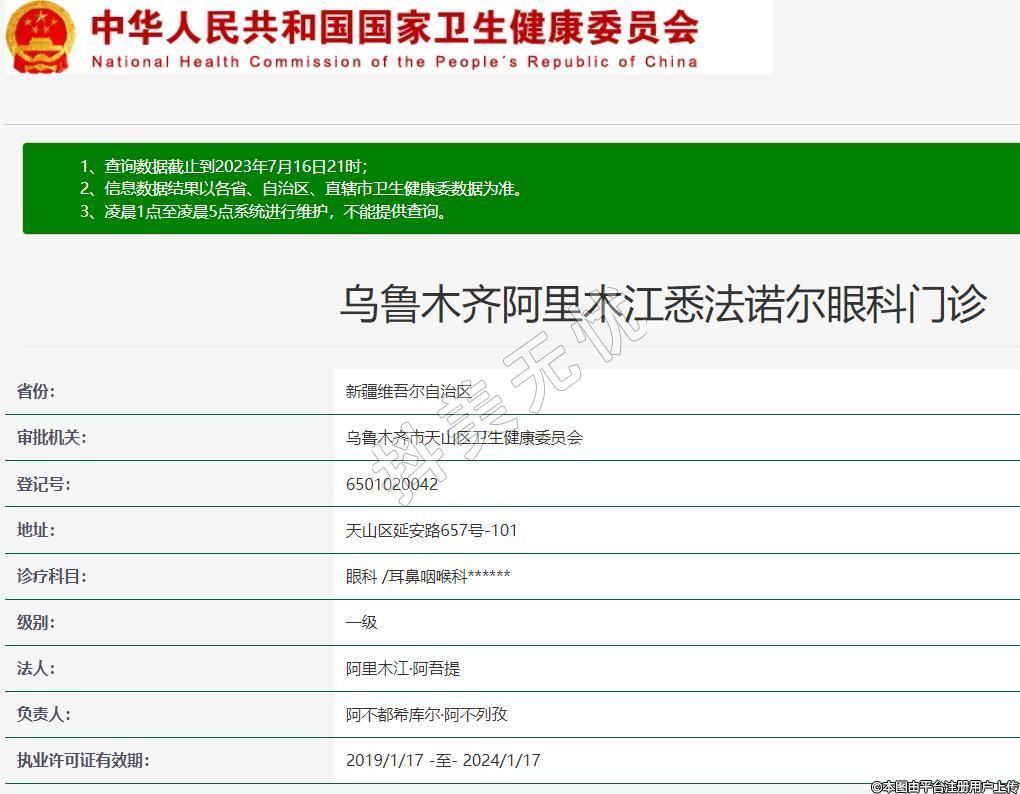Click the 审批机关 row label
1020x794 pixels.
(x=52, y=437)
